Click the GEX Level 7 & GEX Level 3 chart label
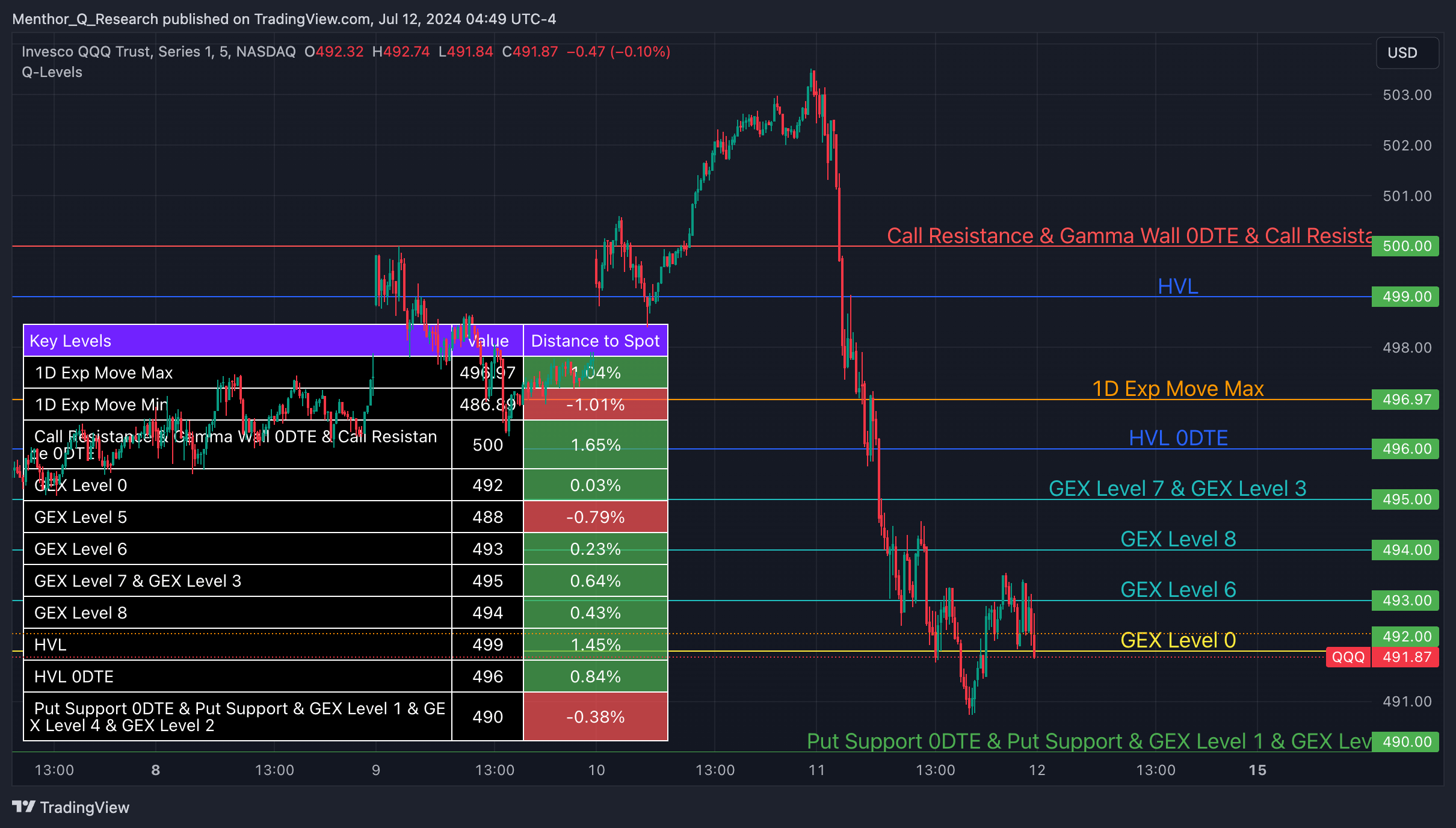 click(x=1177, y=489)
